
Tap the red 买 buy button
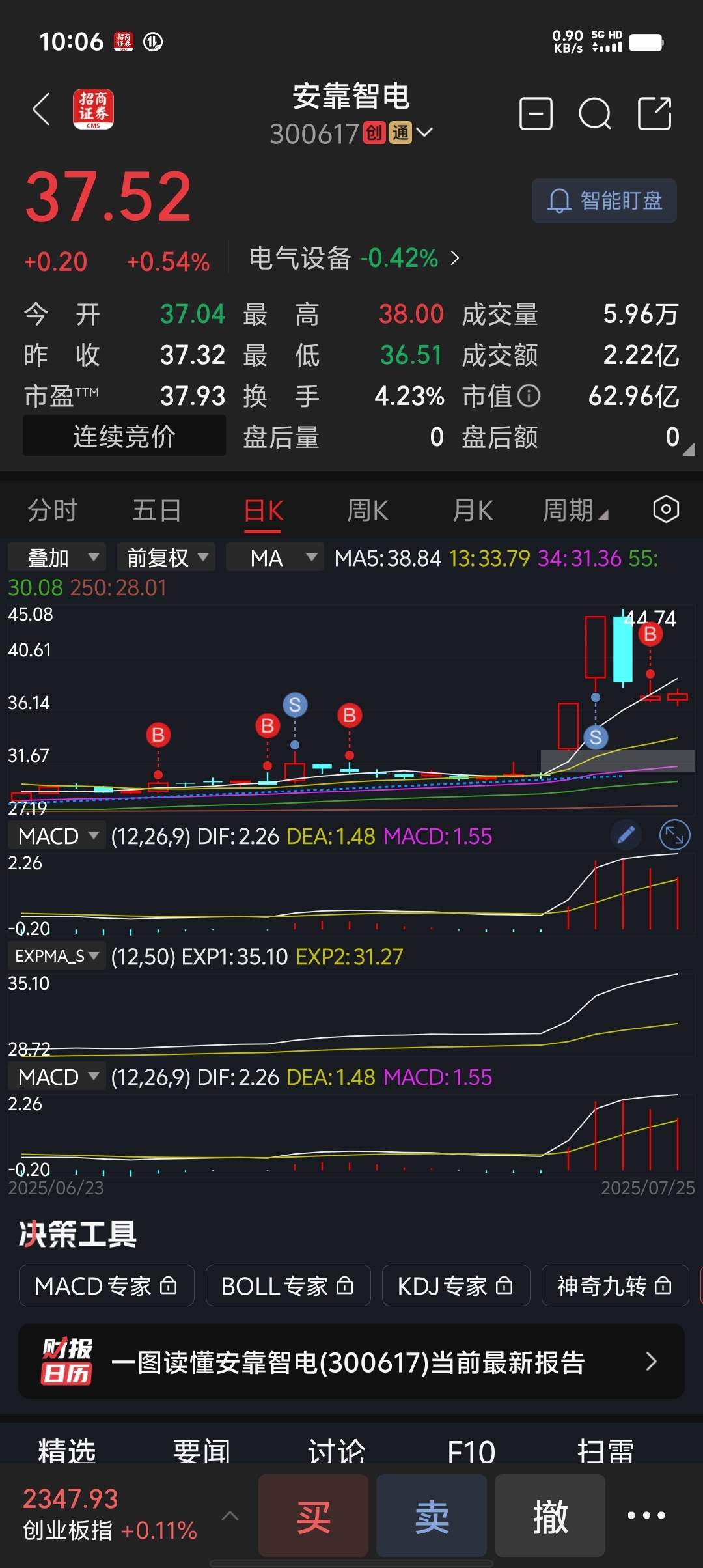313,1516
